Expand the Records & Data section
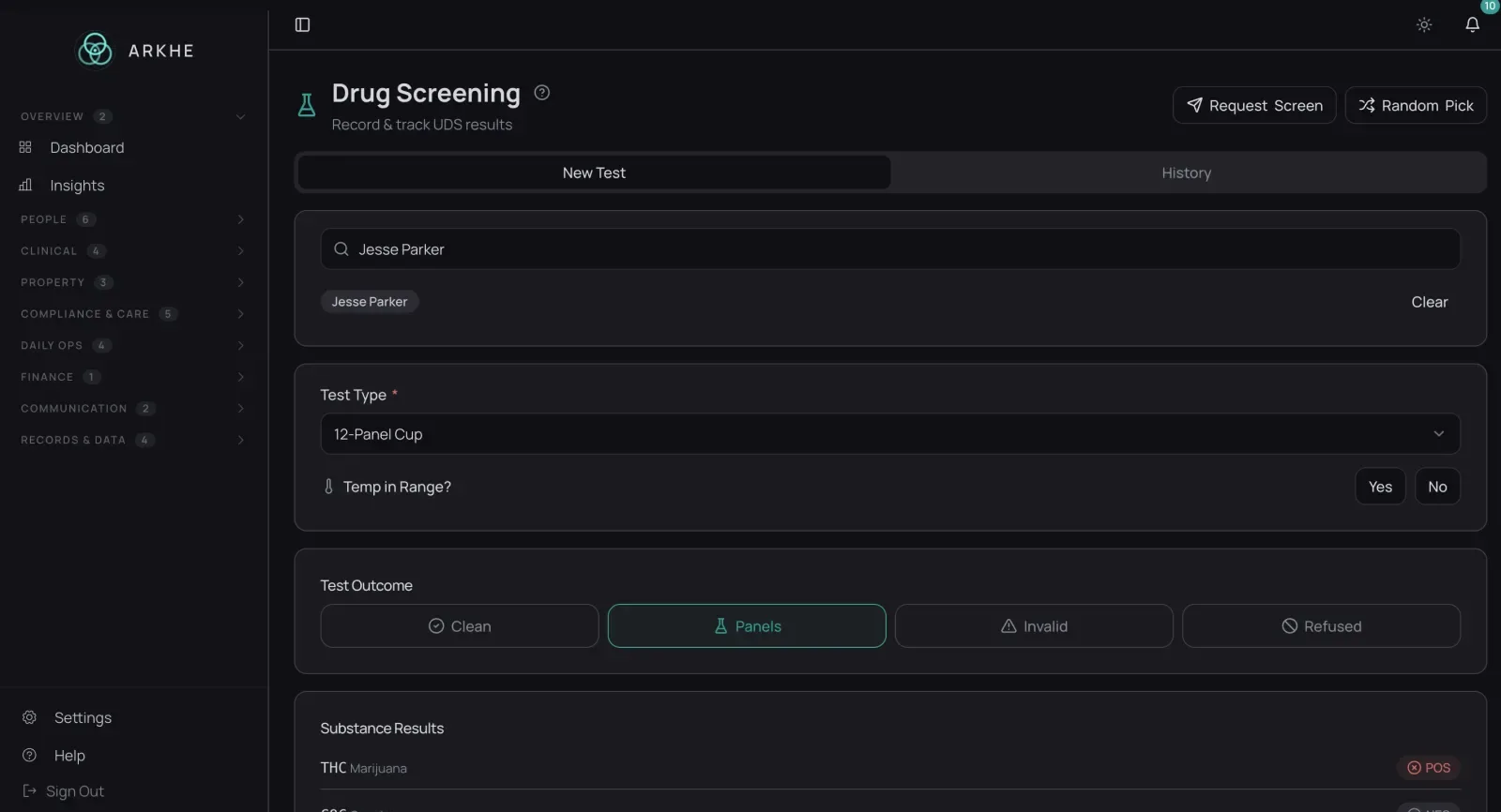Screen dimensions: 1501x812 point(132,440)
